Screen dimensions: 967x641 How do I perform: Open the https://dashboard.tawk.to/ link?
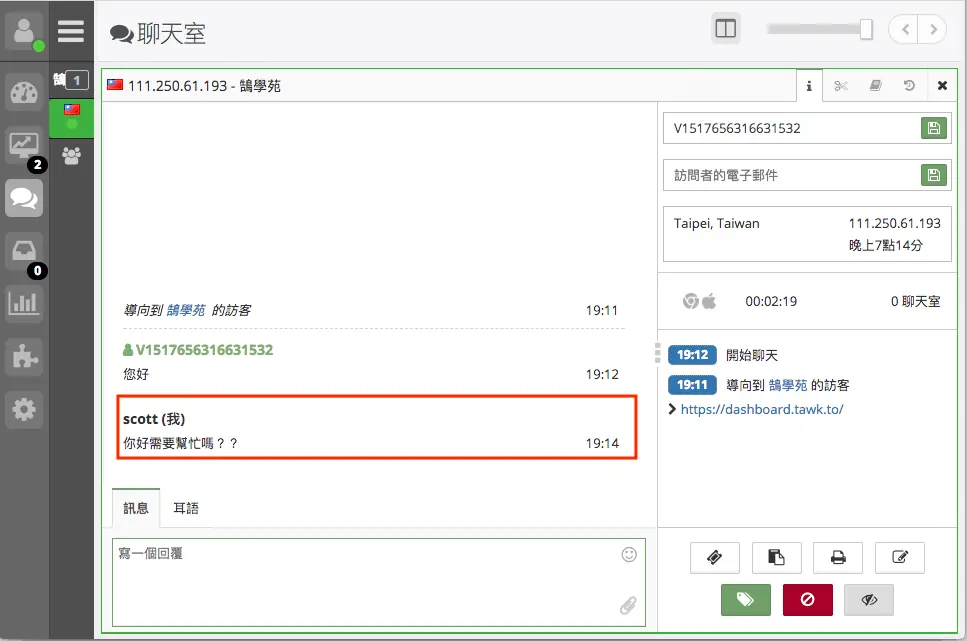tap(762, 409)
